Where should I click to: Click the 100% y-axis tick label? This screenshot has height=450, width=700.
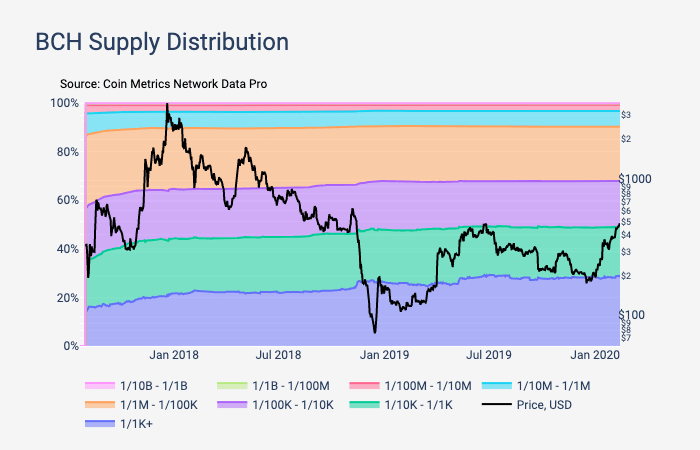[65, 103]
